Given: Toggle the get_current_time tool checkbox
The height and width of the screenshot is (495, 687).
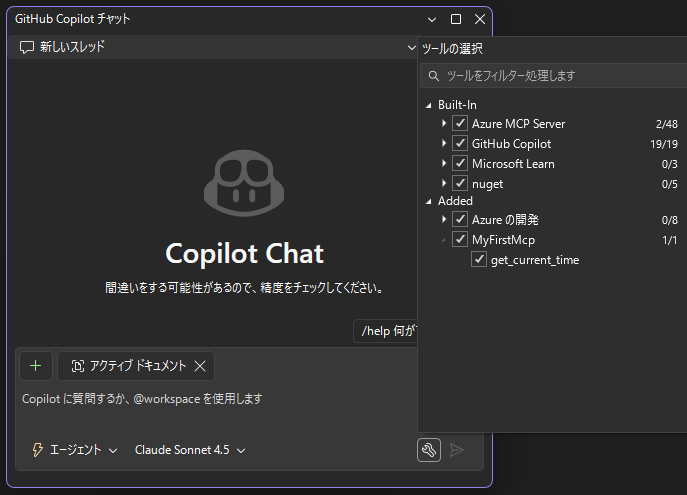Looking at the screenshot, I should 479,260.
